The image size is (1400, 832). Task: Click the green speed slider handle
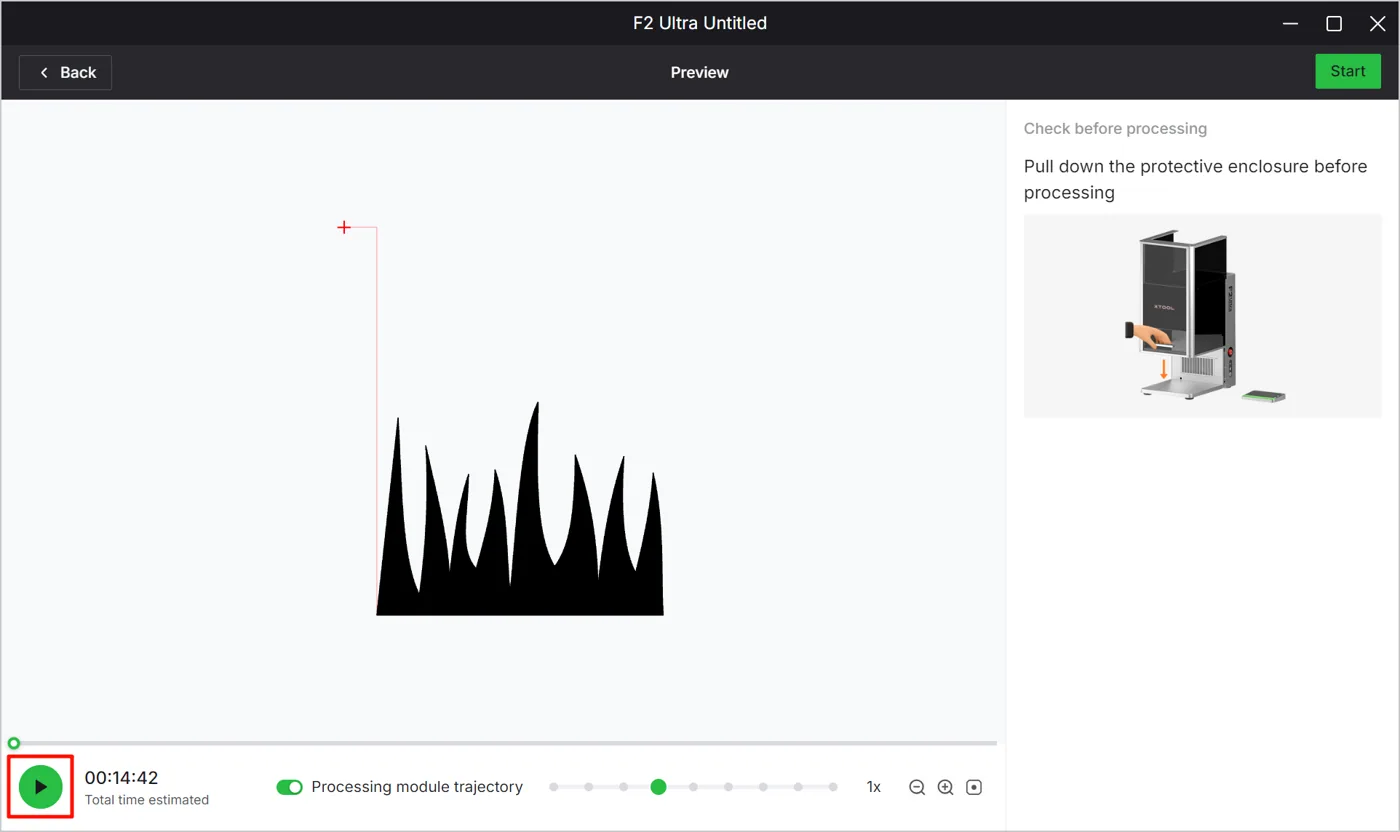click(x=658, y=787)
